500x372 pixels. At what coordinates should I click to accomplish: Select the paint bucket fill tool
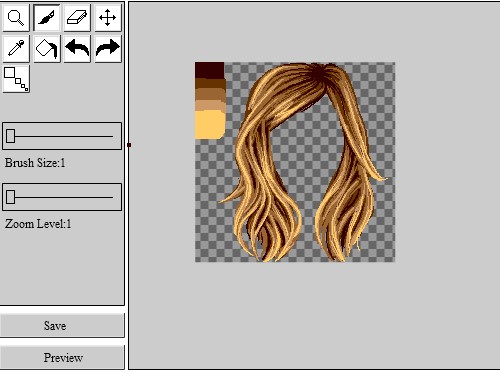click(46, 48)
